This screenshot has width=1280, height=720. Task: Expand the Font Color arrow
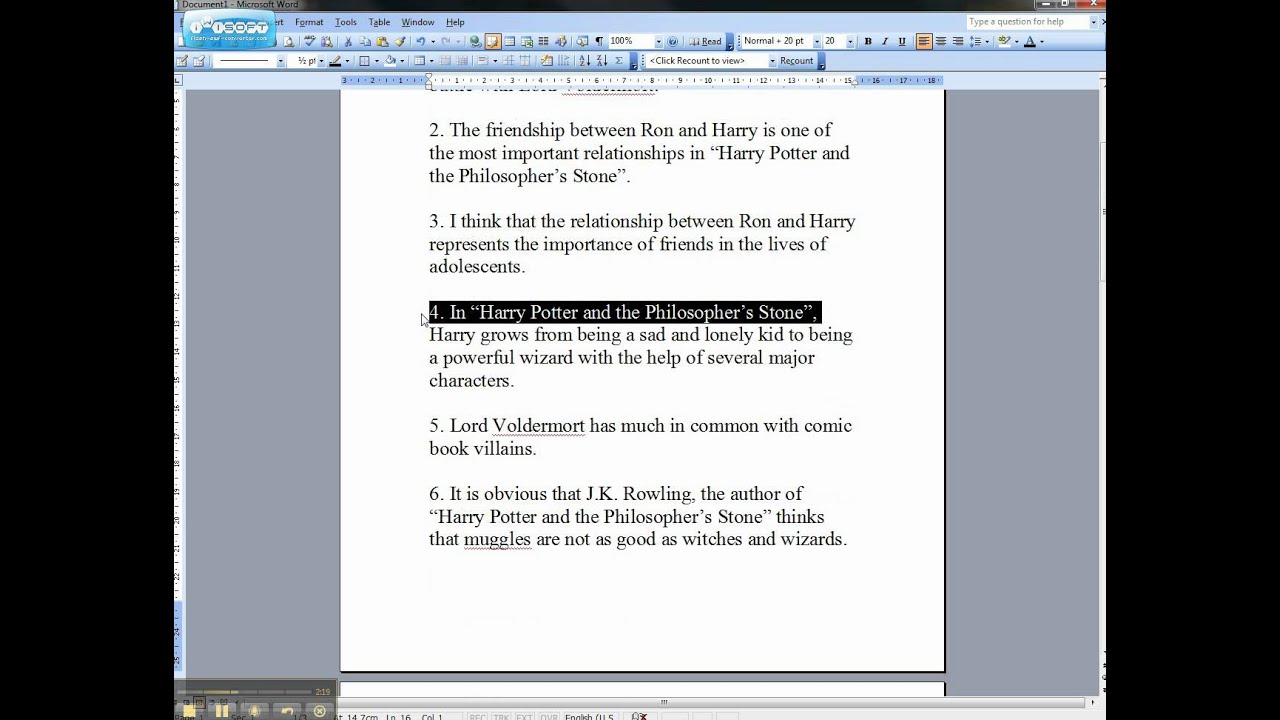pyautogui.click(x=1041, y=41)
